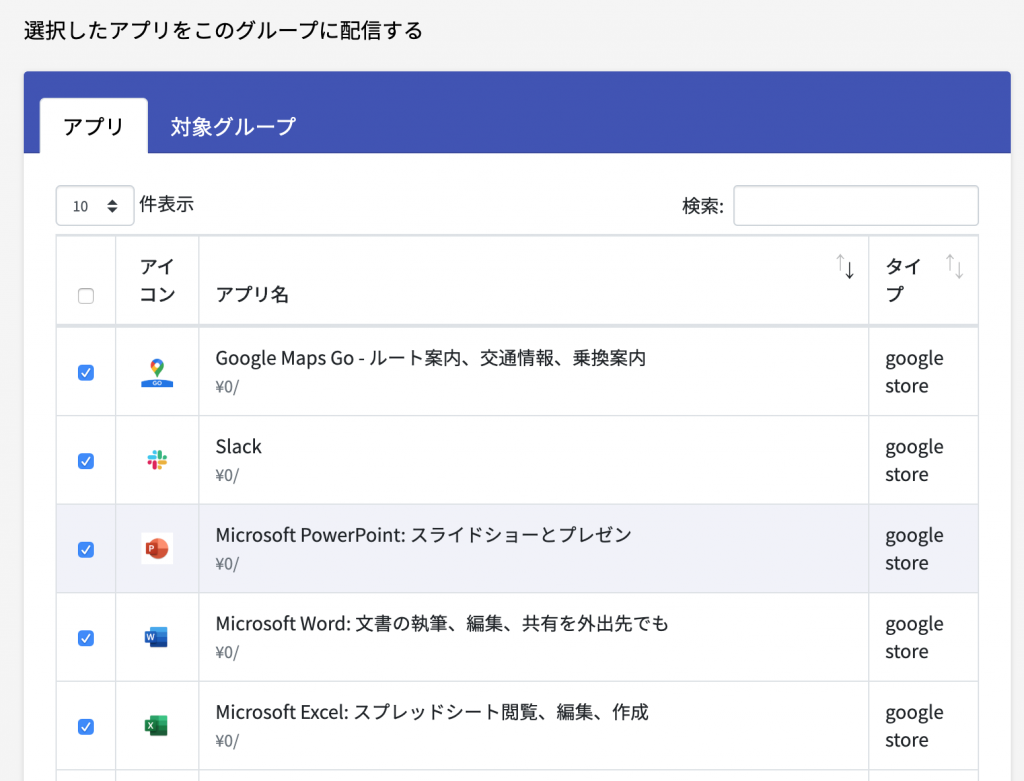Switch to the アプリ tab

93,126
